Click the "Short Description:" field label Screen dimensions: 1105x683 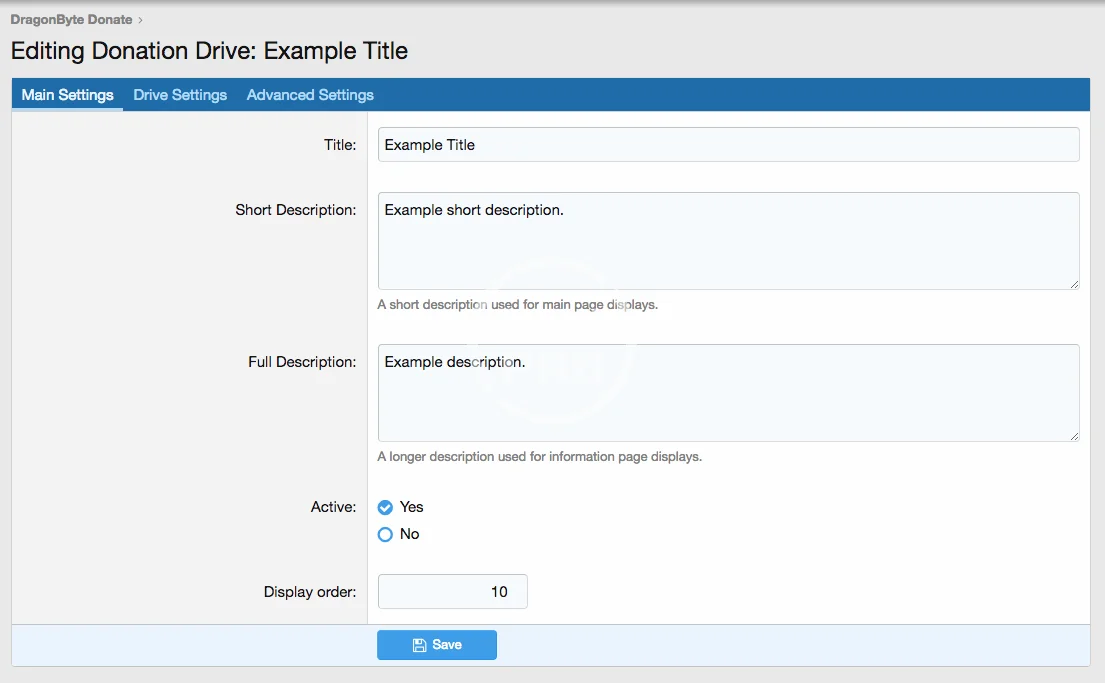click(295, 210)
